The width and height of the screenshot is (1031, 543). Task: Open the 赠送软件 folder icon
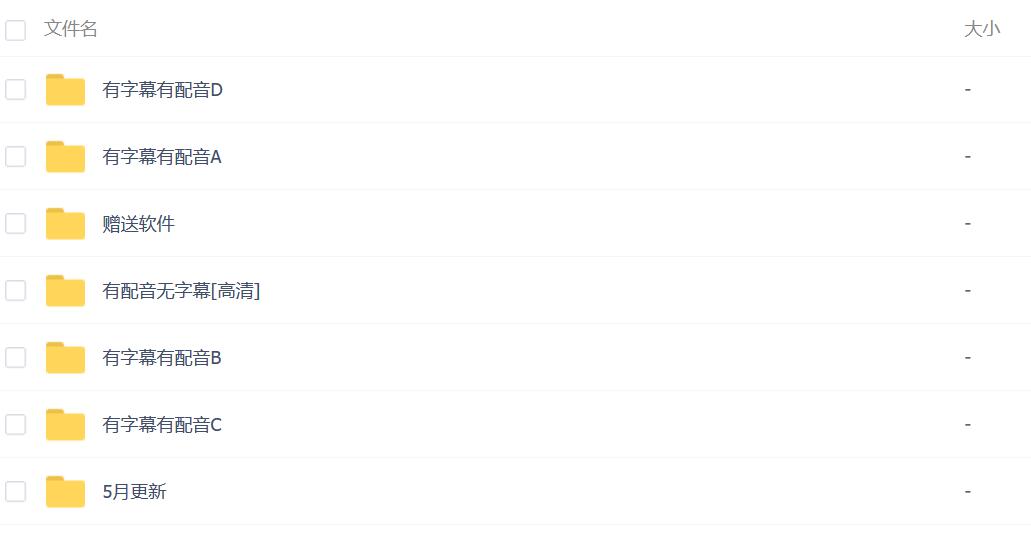point(65,224)
